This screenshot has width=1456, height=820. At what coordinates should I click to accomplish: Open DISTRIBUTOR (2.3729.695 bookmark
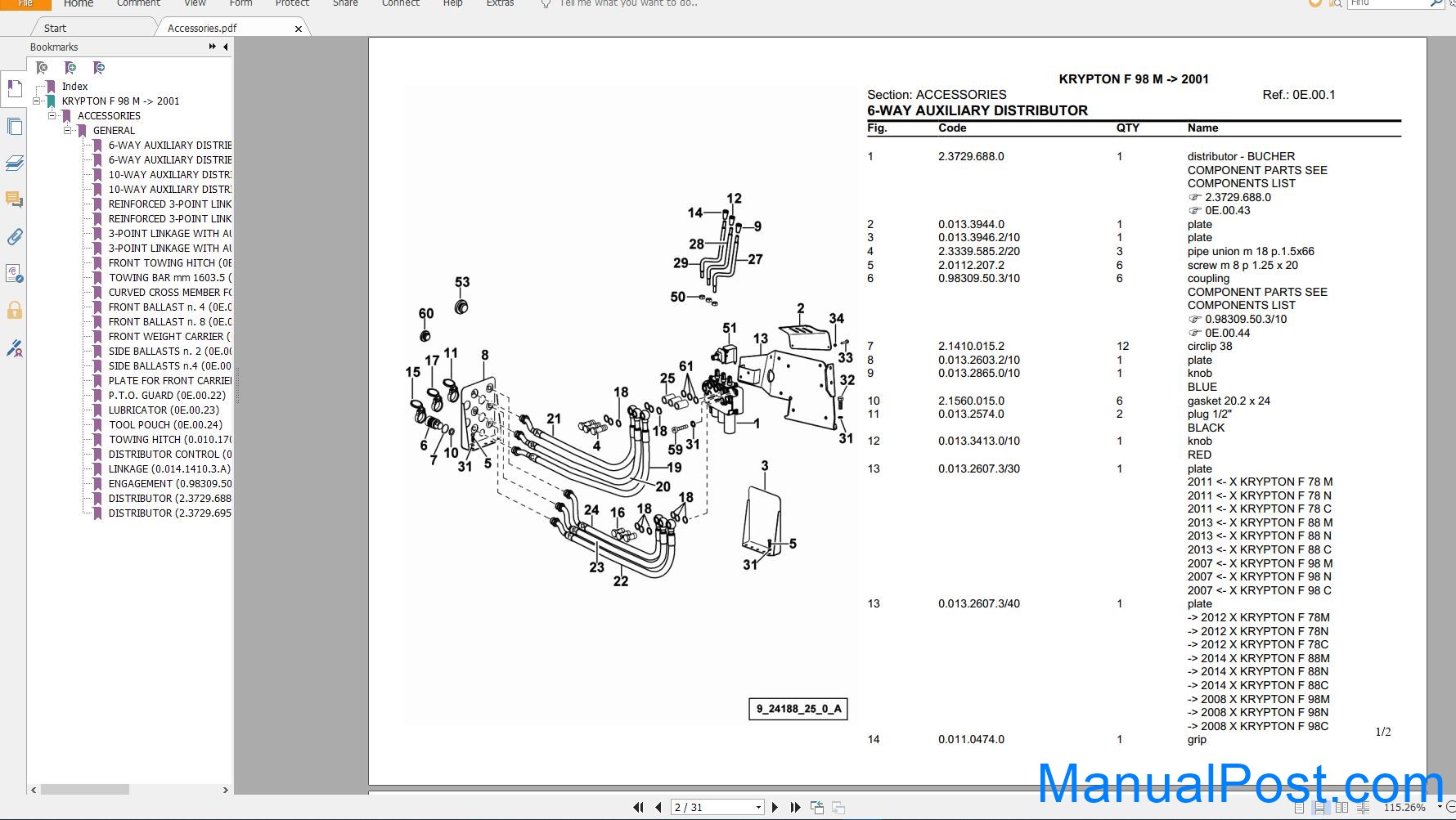pyautogui.click(x=170, y=513)
